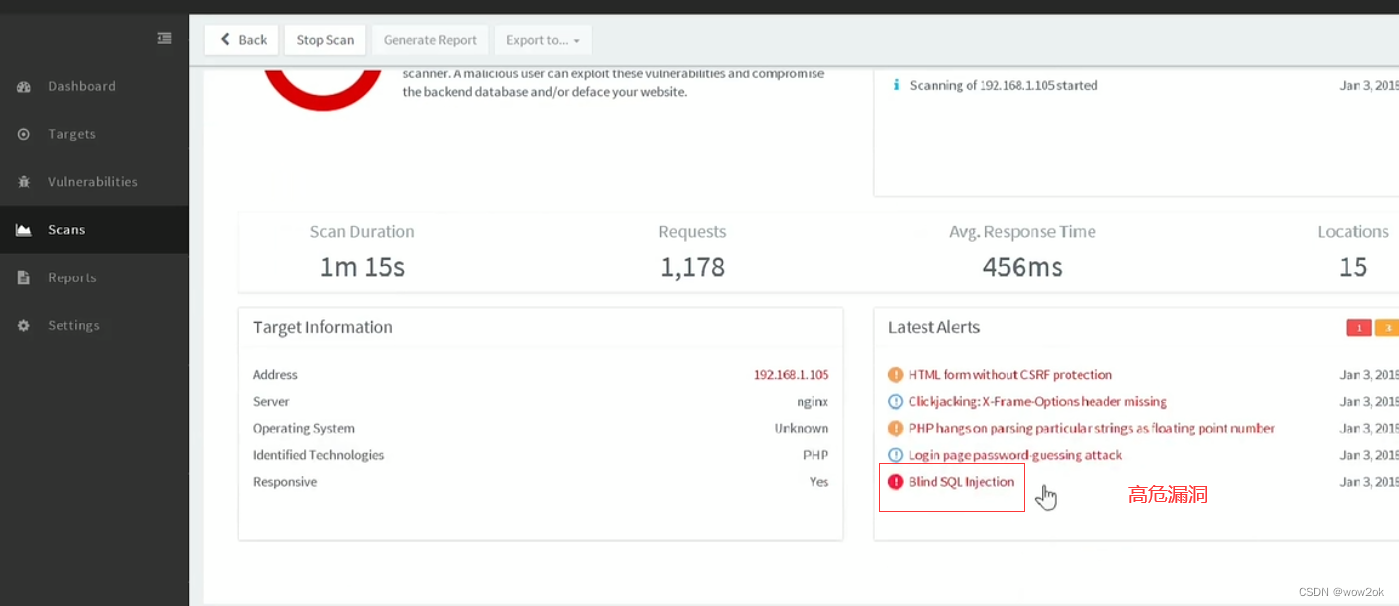Screen dimensions: 1399x606
Task: Open the Clickjacking X-Frame-Options alert
Action: point(1037,402)
